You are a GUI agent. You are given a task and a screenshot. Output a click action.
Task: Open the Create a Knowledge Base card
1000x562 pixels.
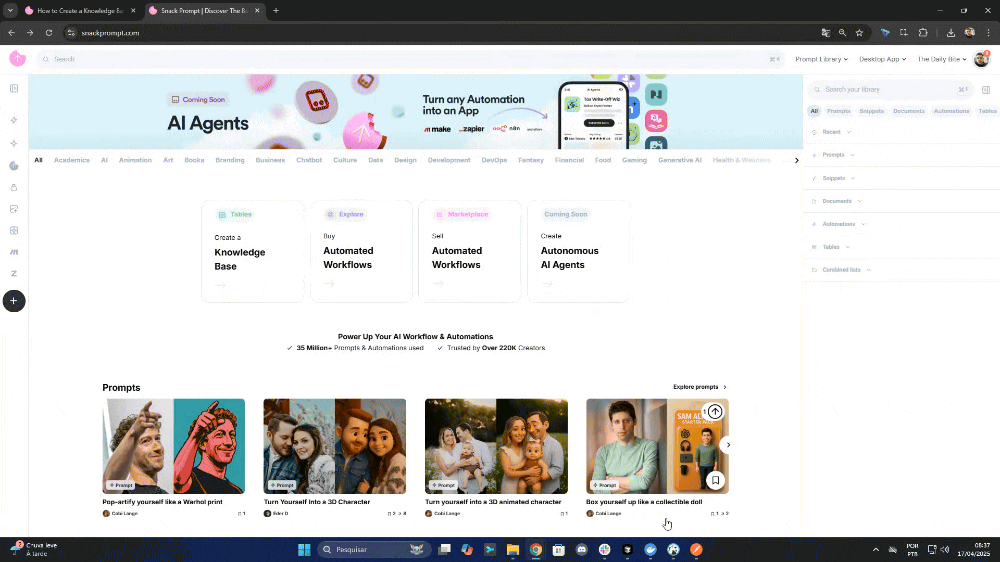point(253,251)
